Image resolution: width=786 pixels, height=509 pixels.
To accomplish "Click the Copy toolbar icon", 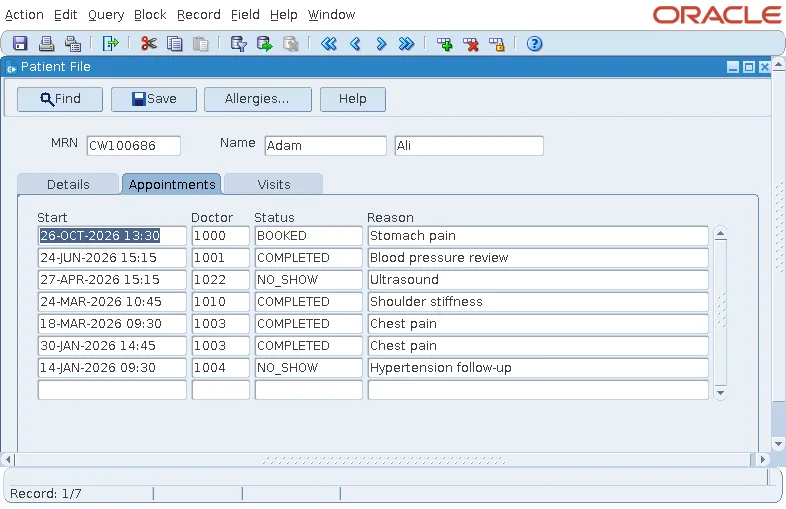I will [x=174, y=44].
